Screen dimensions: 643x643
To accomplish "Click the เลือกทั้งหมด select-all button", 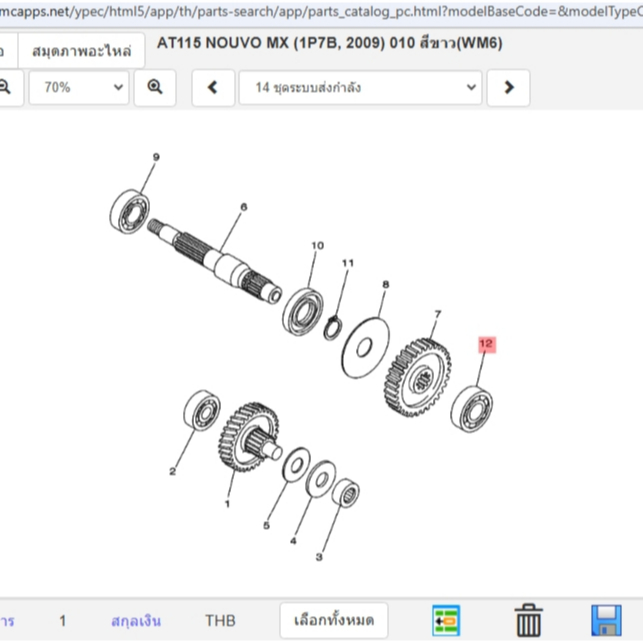I will [x=334, y=620].
